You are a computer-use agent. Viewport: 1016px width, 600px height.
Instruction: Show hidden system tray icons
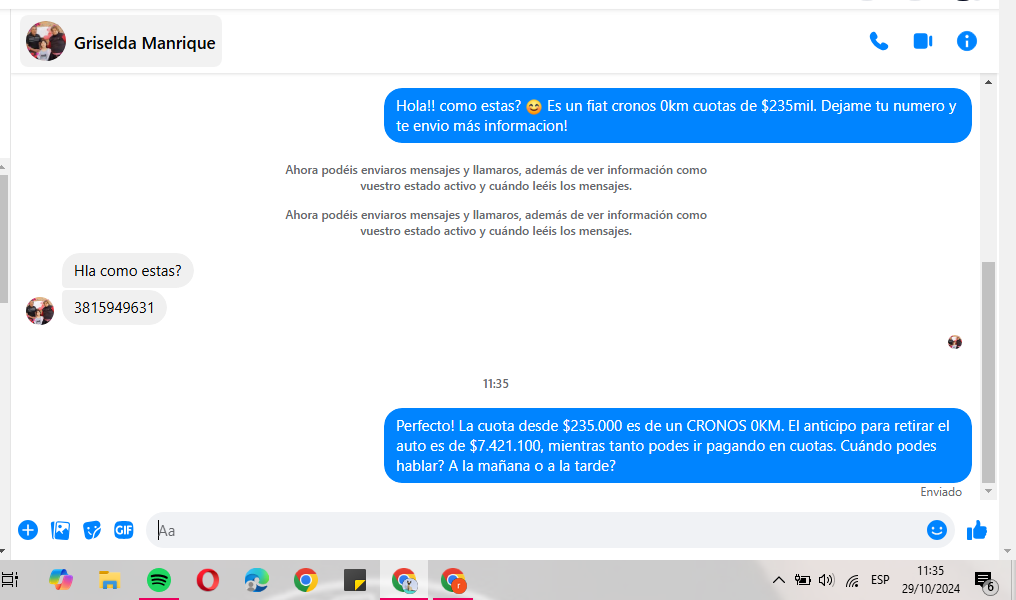click(x=779, y=580)
